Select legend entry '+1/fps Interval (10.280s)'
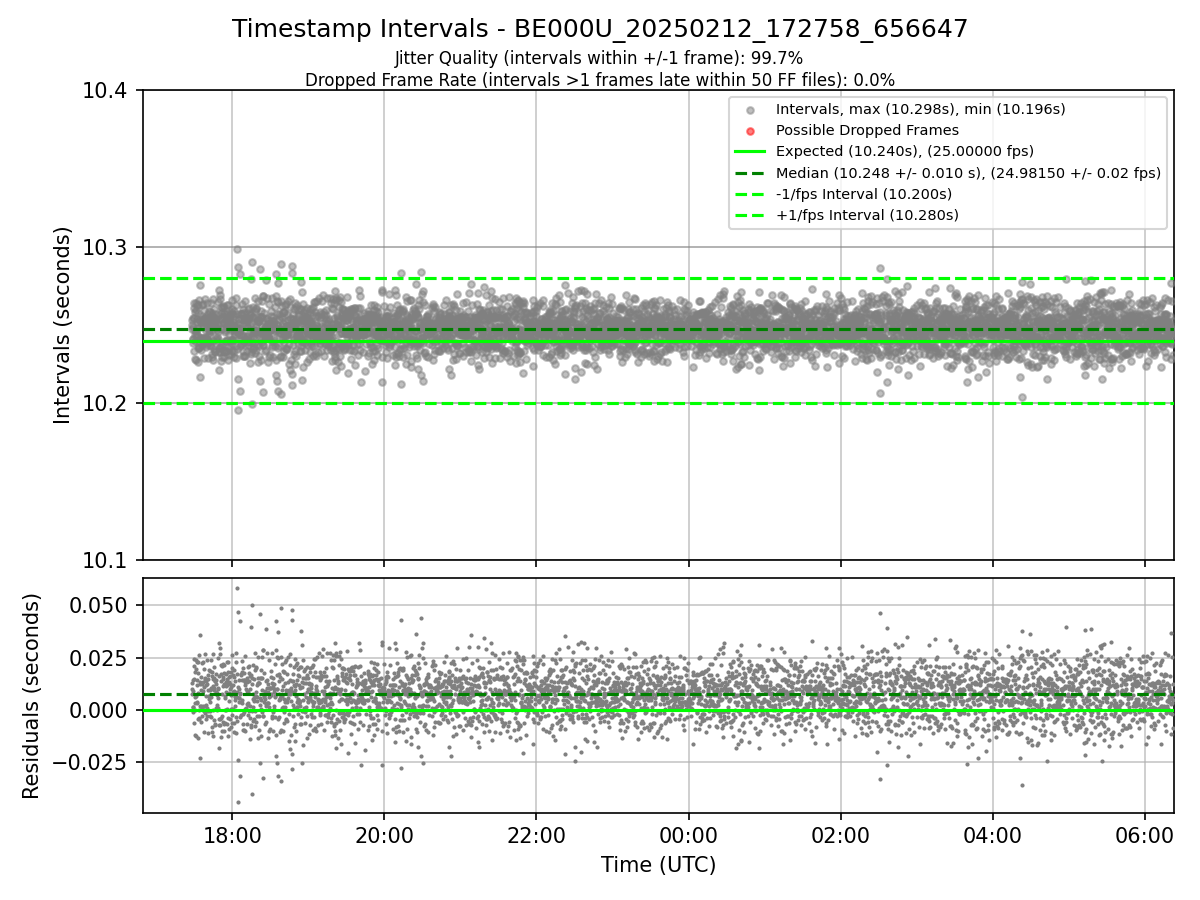This screenshot has height=900, width=1200. [867, 215]
